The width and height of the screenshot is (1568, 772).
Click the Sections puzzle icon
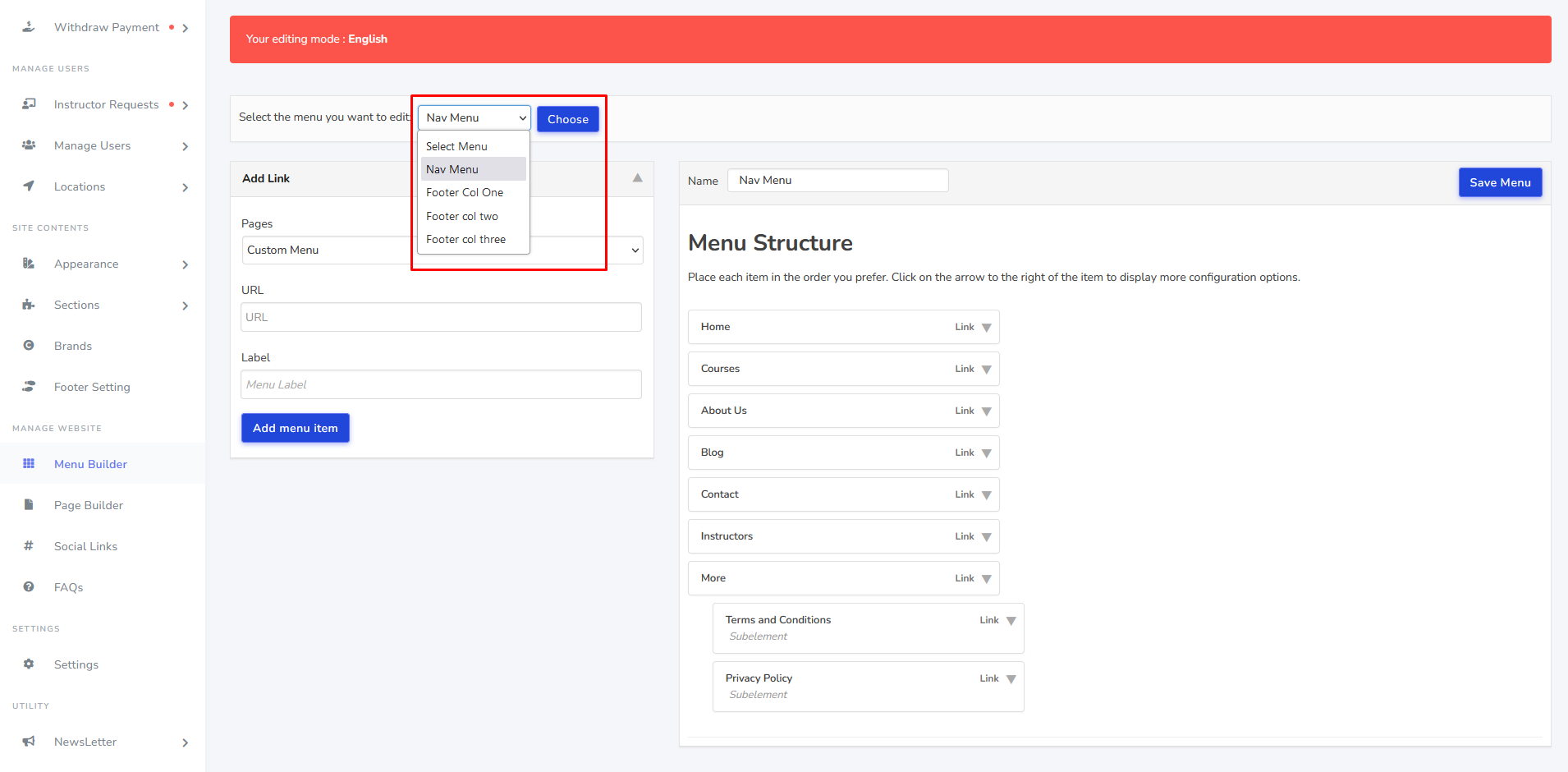[29, 305]
